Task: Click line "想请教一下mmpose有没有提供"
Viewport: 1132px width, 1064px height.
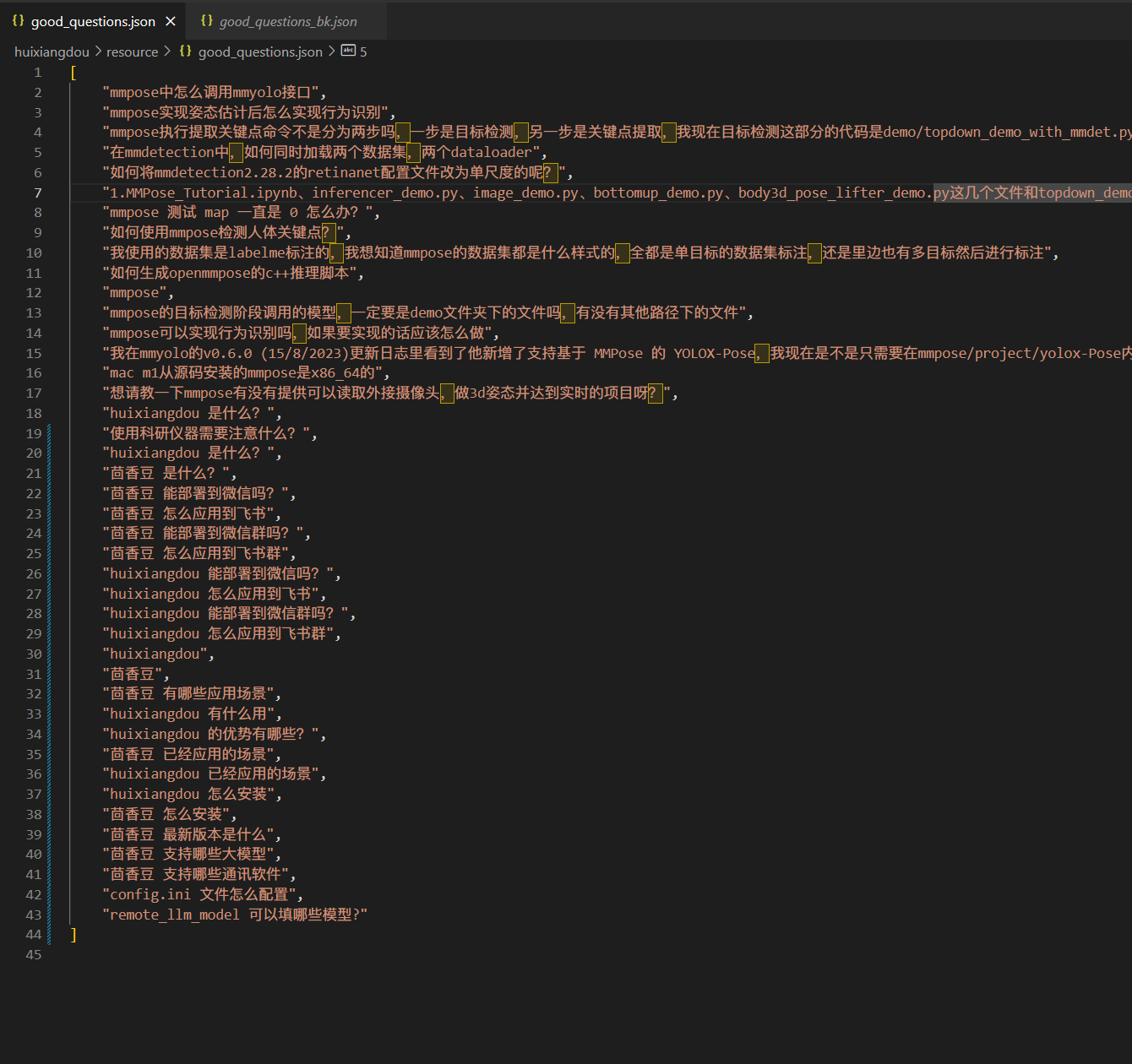Action: [390, 394]
